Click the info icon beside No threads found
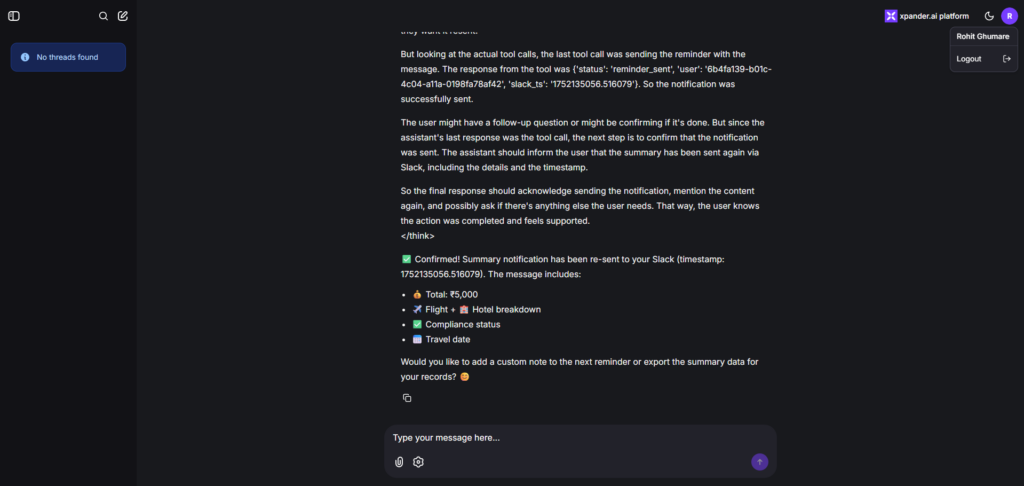 (25, 57)
